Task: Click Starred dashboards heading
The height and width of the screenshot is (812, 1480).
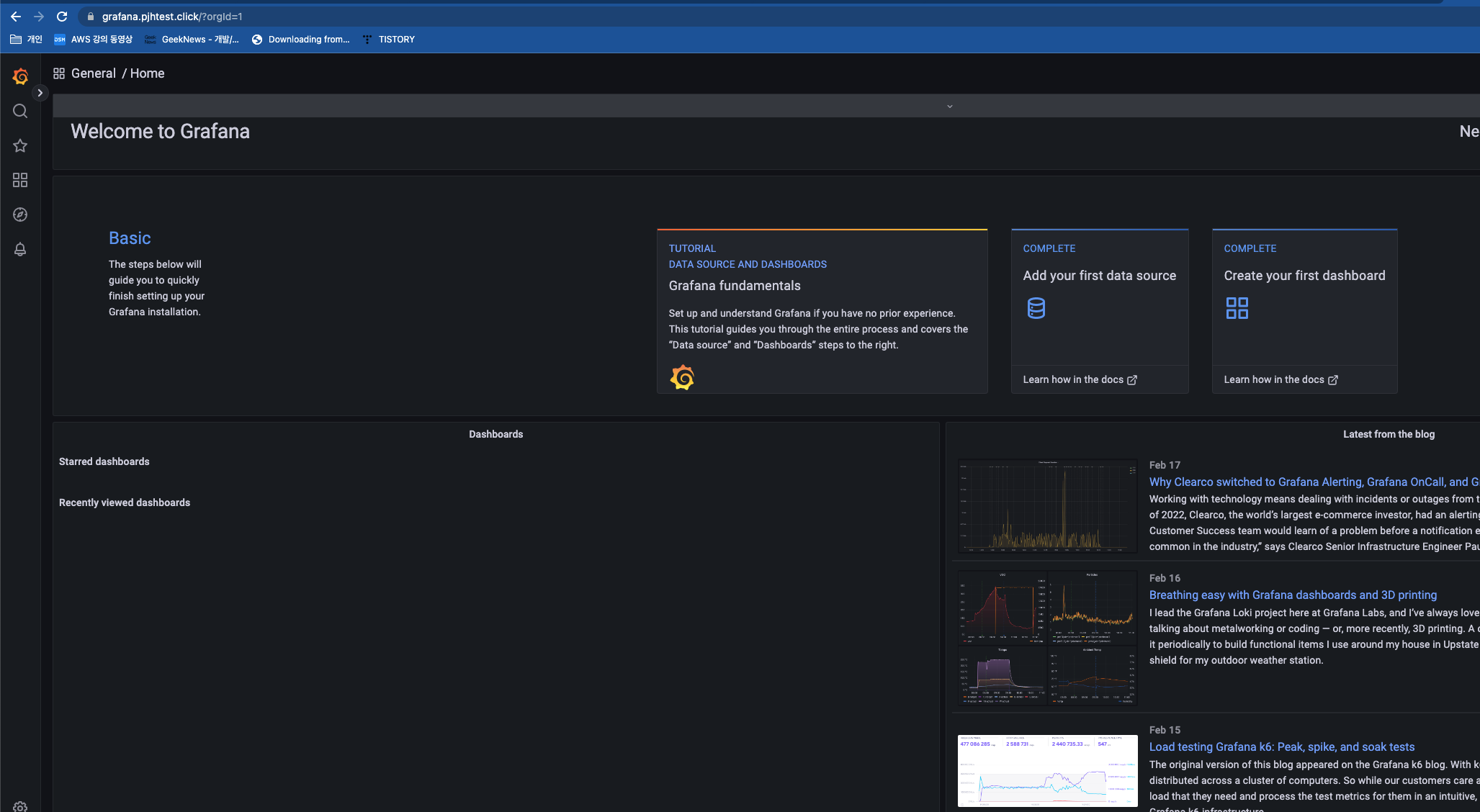Action: (x=104, y=461)
